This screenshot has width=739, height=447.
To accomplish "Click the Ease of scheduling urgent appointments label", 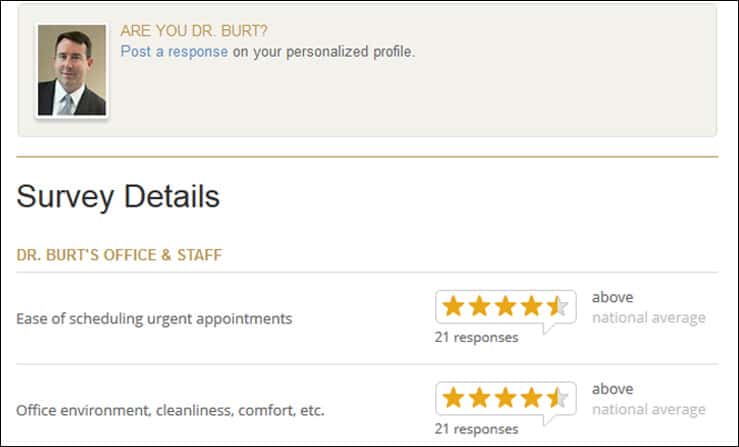I will pyautogui.click(x=154, y=319).
